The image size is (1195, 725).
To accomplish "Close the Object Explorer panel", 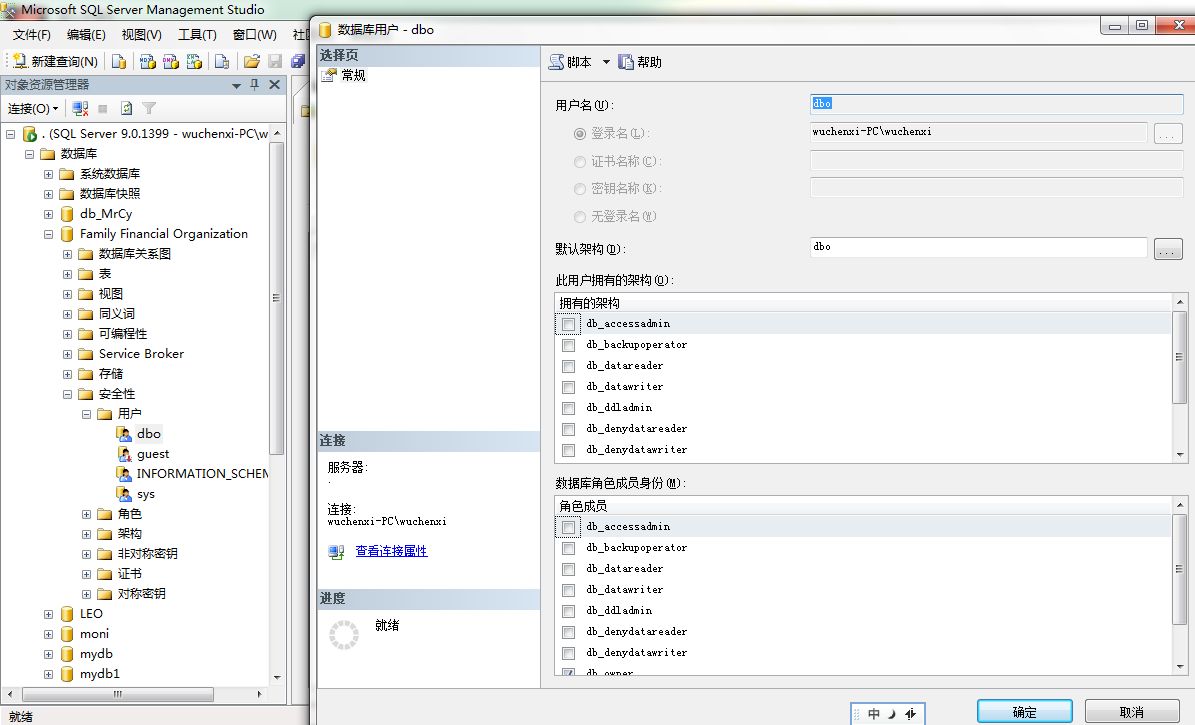I will [x=274, y=85].
